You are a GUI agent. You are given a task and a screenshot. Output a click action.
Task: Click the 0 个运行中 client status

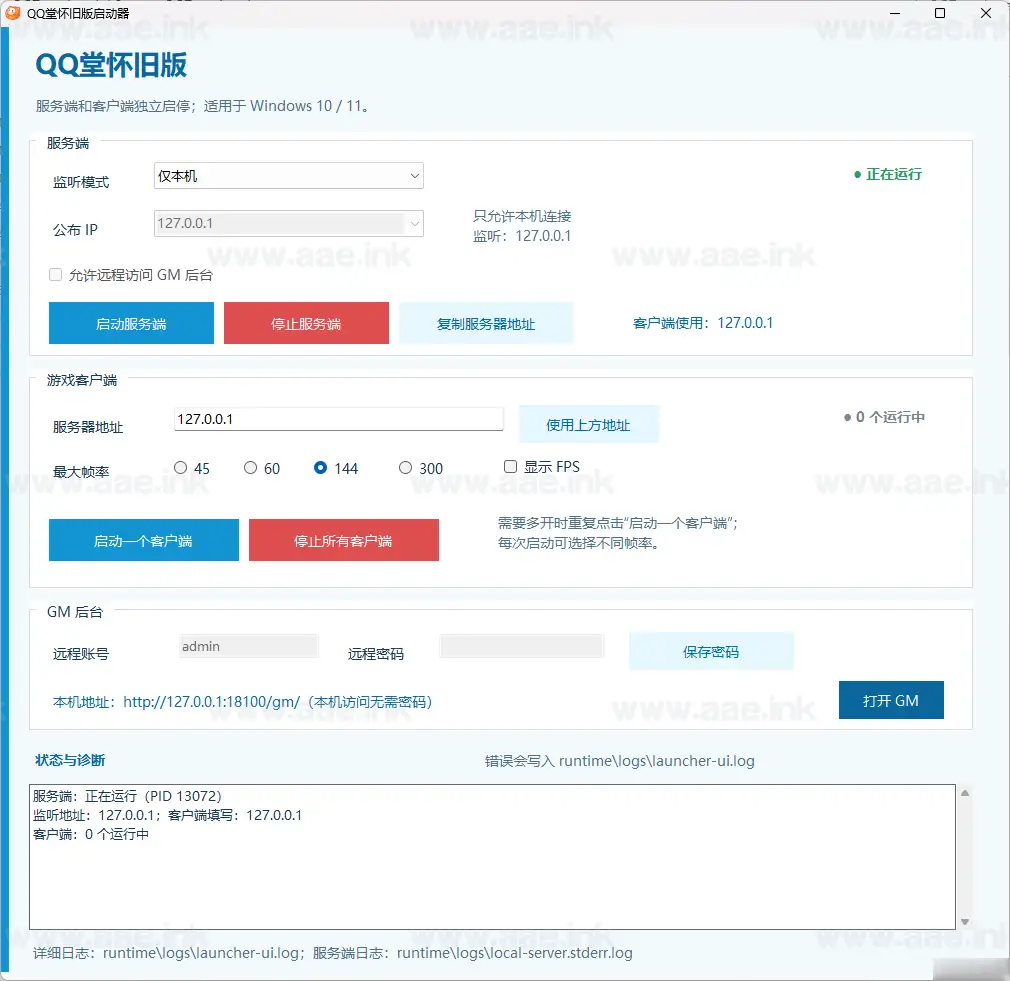coord(884,417)
